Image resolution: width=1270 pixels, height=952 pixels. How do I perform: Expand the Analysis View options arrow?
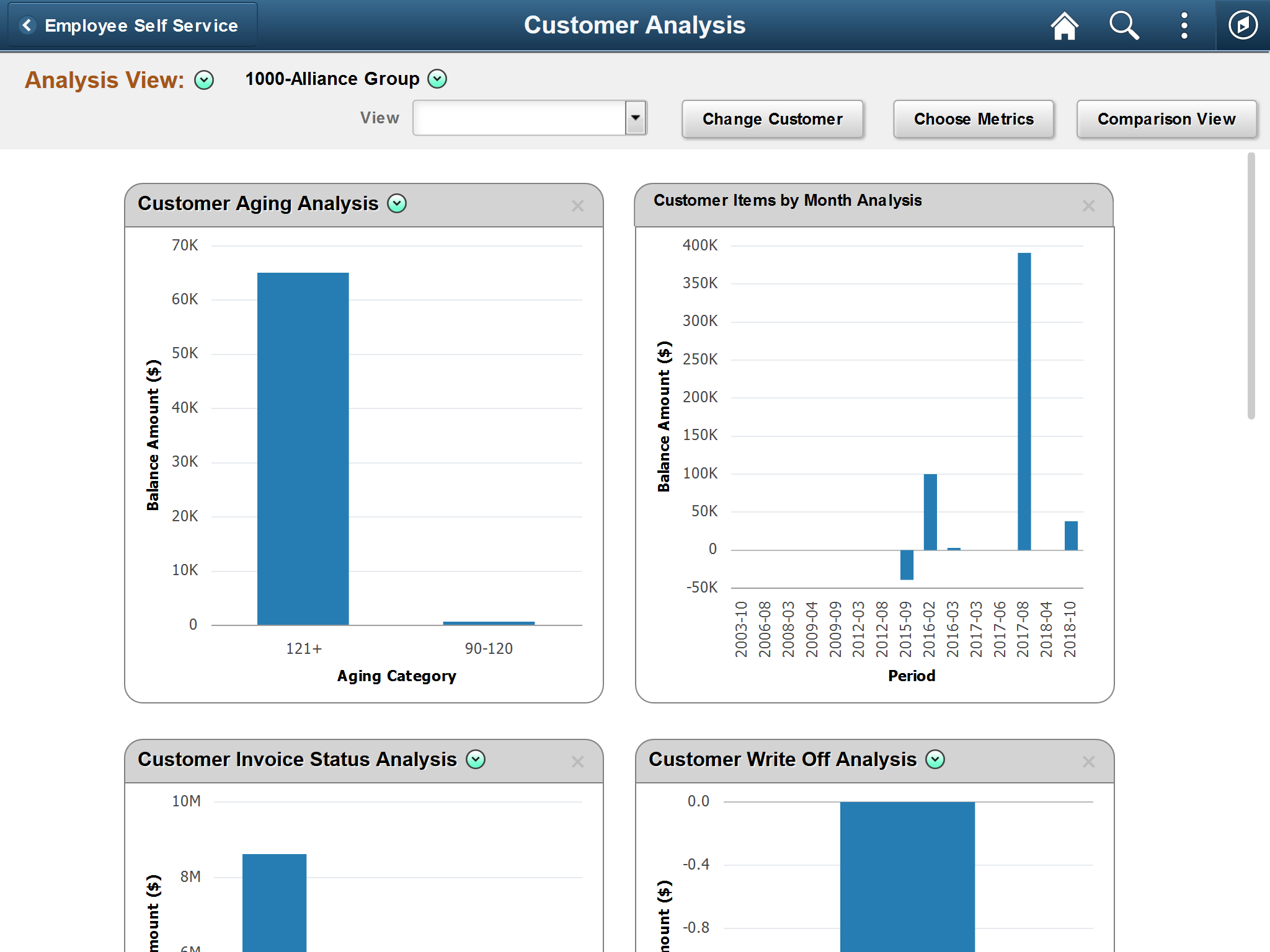(x=204, y=80)
